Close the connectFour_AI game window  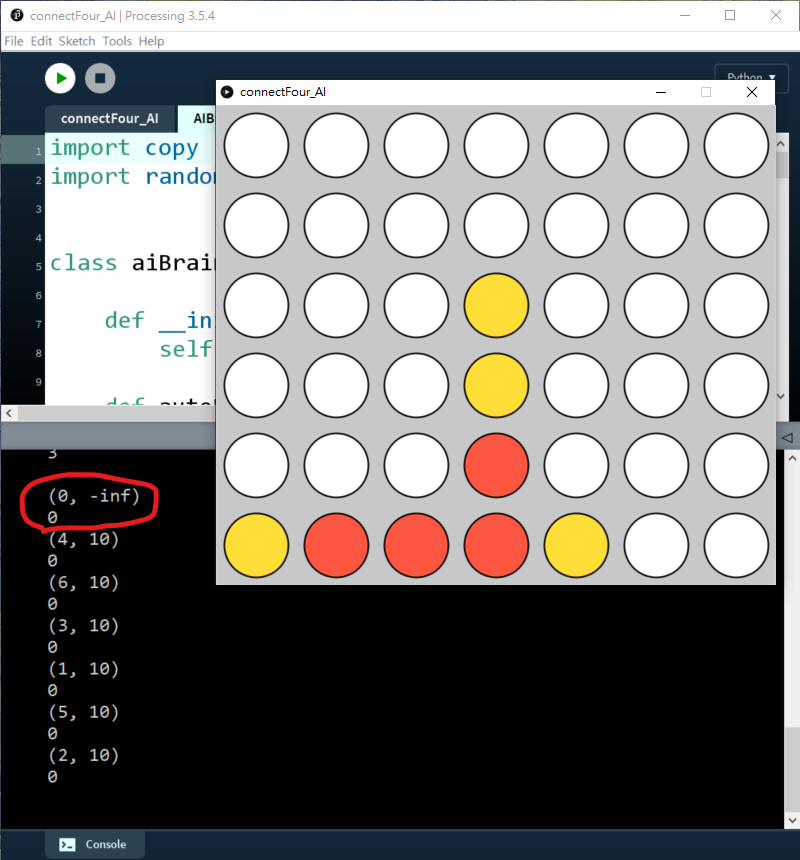(752, 92)
